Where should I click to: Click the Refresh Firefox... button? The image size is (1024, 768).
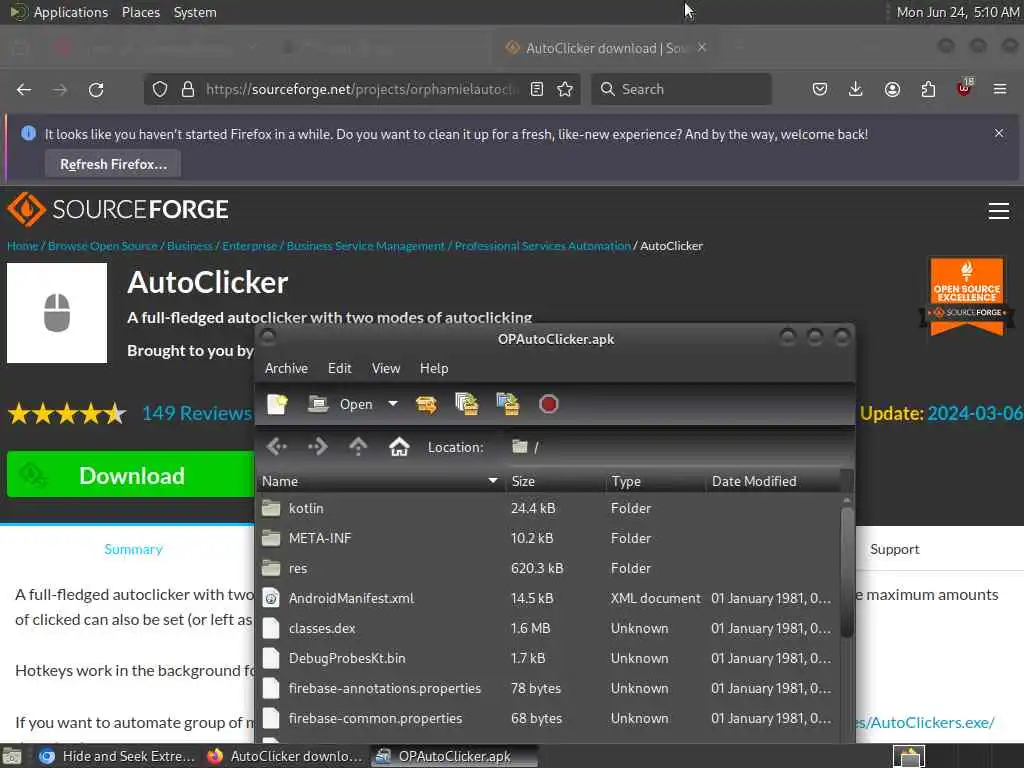114,165
